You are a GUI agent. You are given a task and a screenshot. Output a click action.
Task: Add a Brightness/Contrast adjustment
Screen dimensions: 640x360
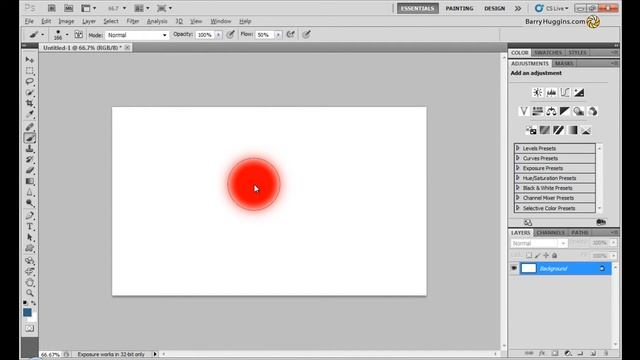(x=538, y=93)
